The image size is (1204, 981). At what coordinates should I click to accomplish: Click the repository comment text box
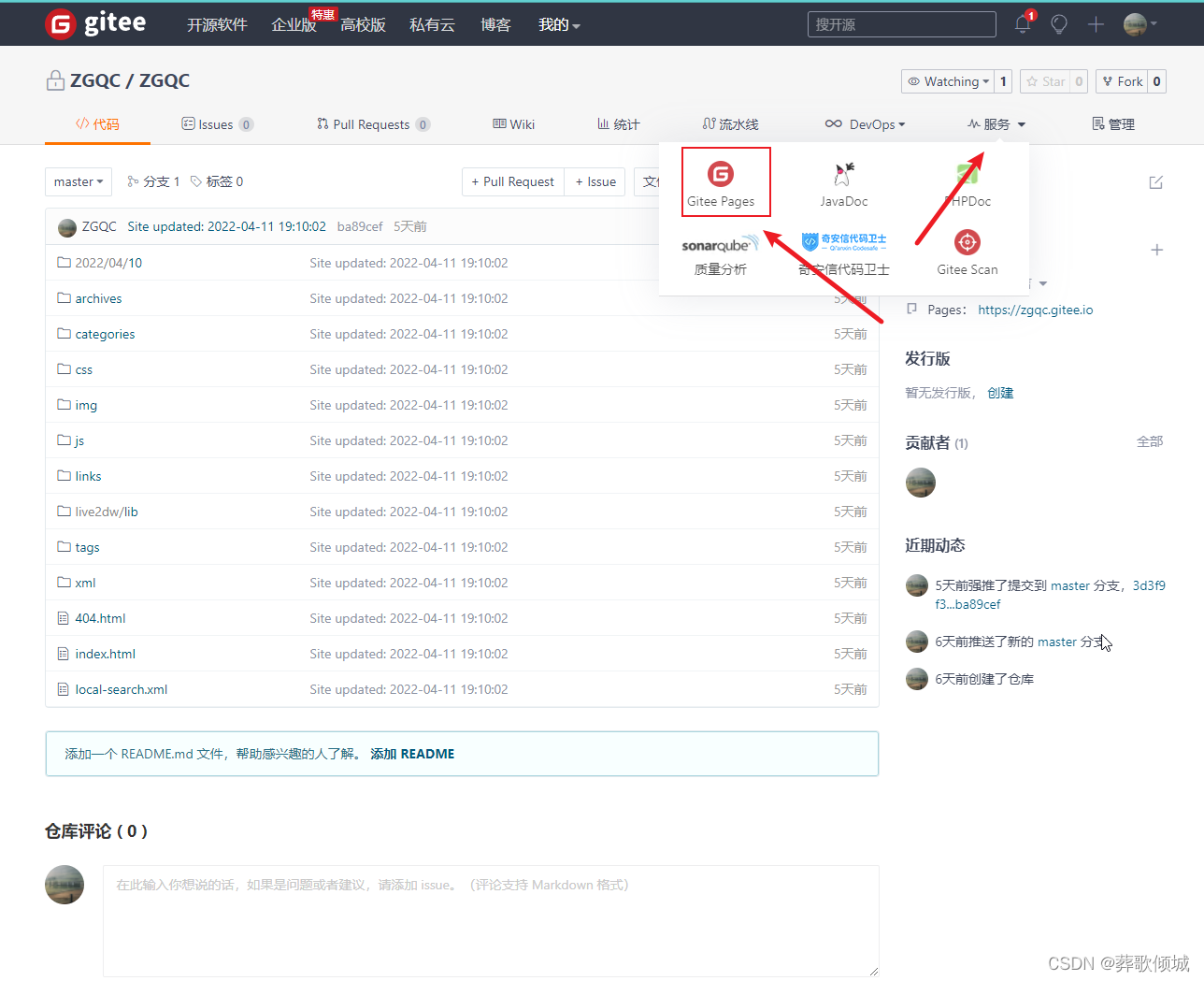coord(491,921)
